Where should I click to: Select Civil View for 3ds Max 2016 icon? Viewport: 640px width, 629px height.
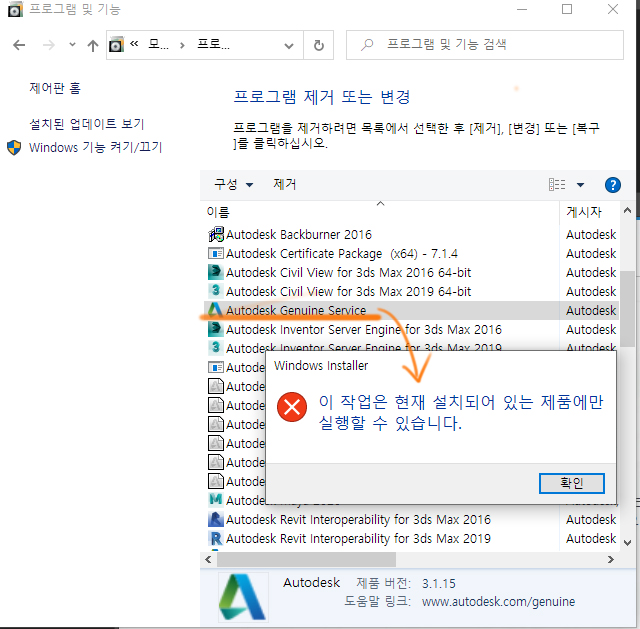tap(216, 272)
